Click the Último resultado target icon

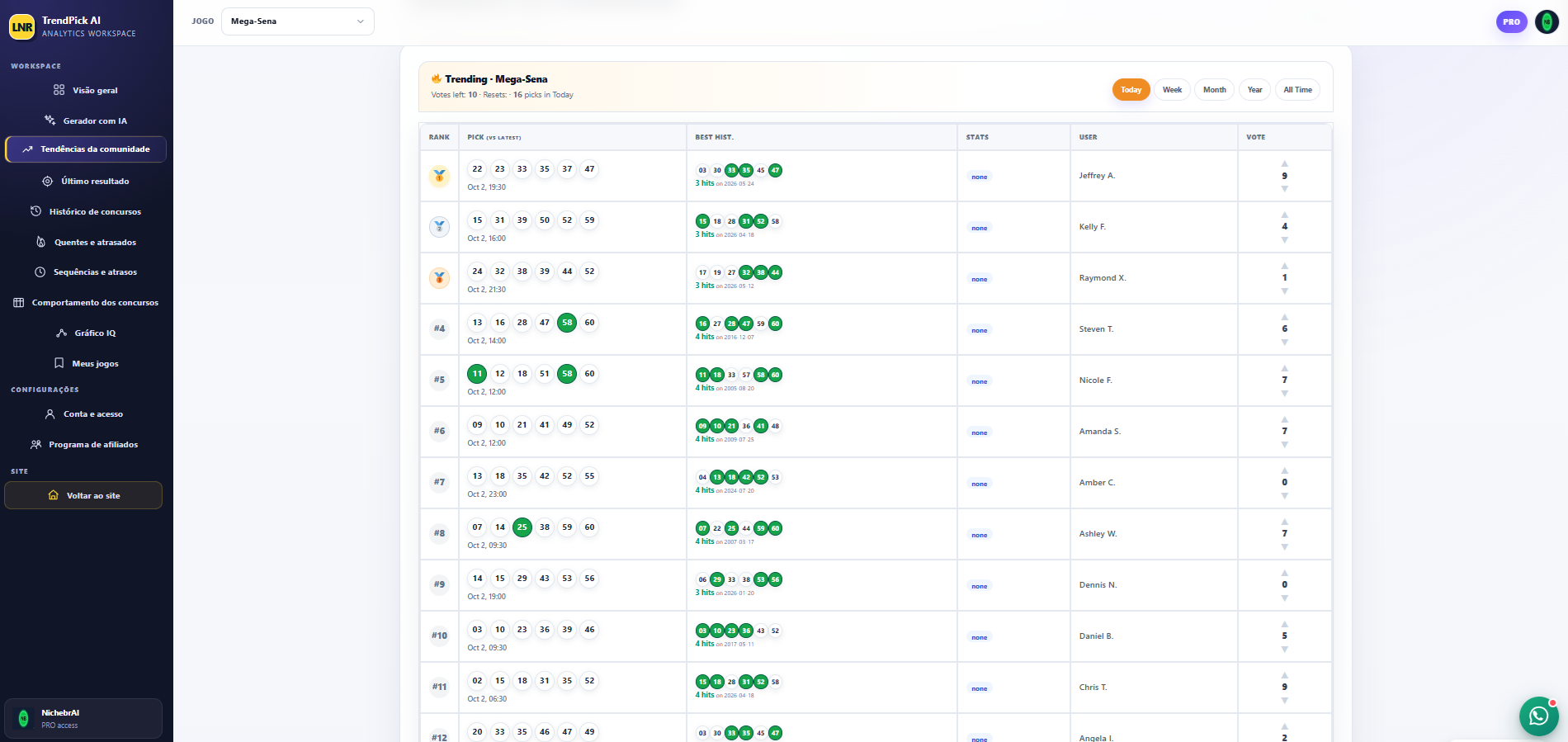coord(48,181)
